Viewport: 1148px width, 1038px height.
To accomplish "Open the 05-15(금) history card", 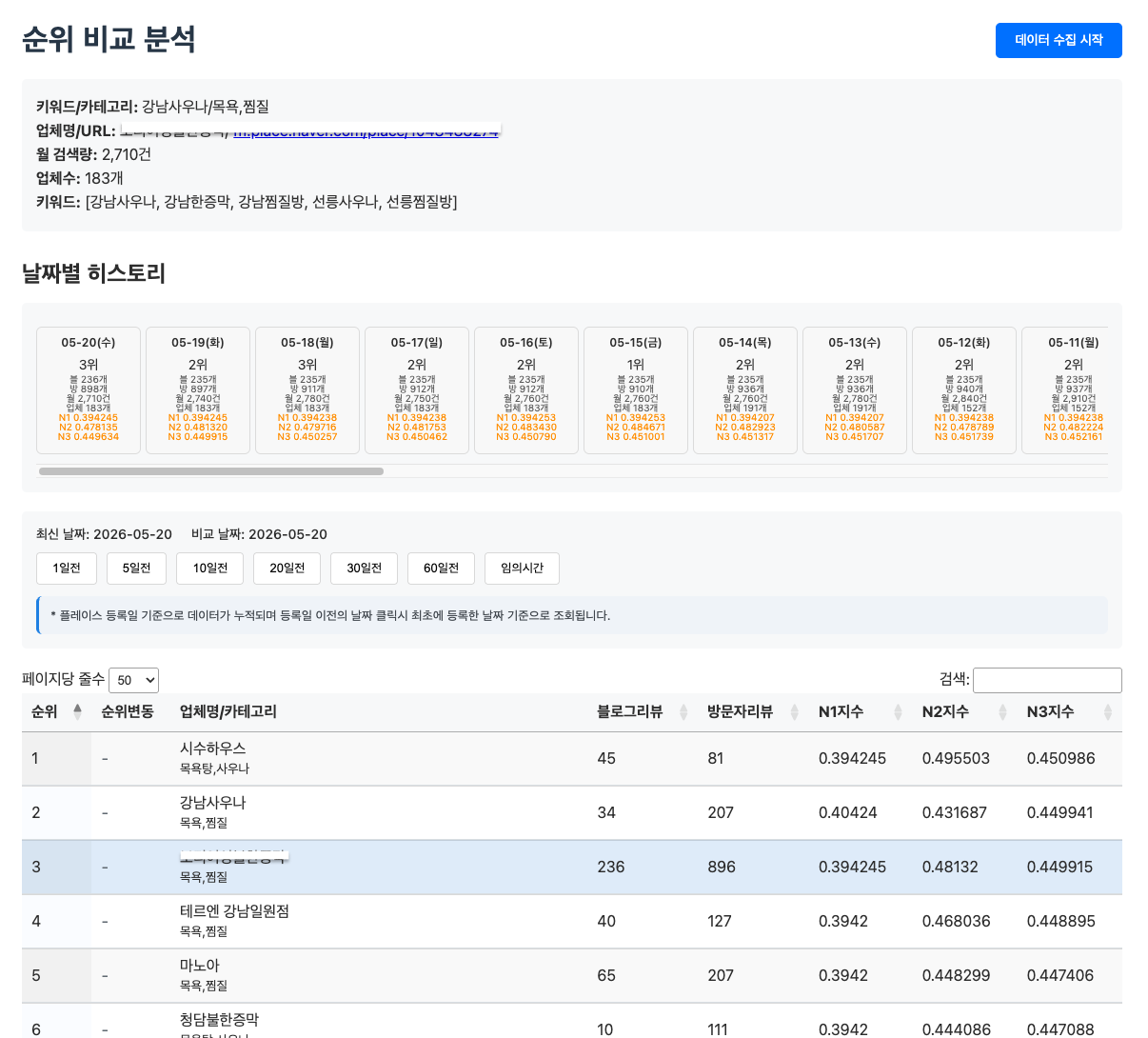I will click(636, 390).
